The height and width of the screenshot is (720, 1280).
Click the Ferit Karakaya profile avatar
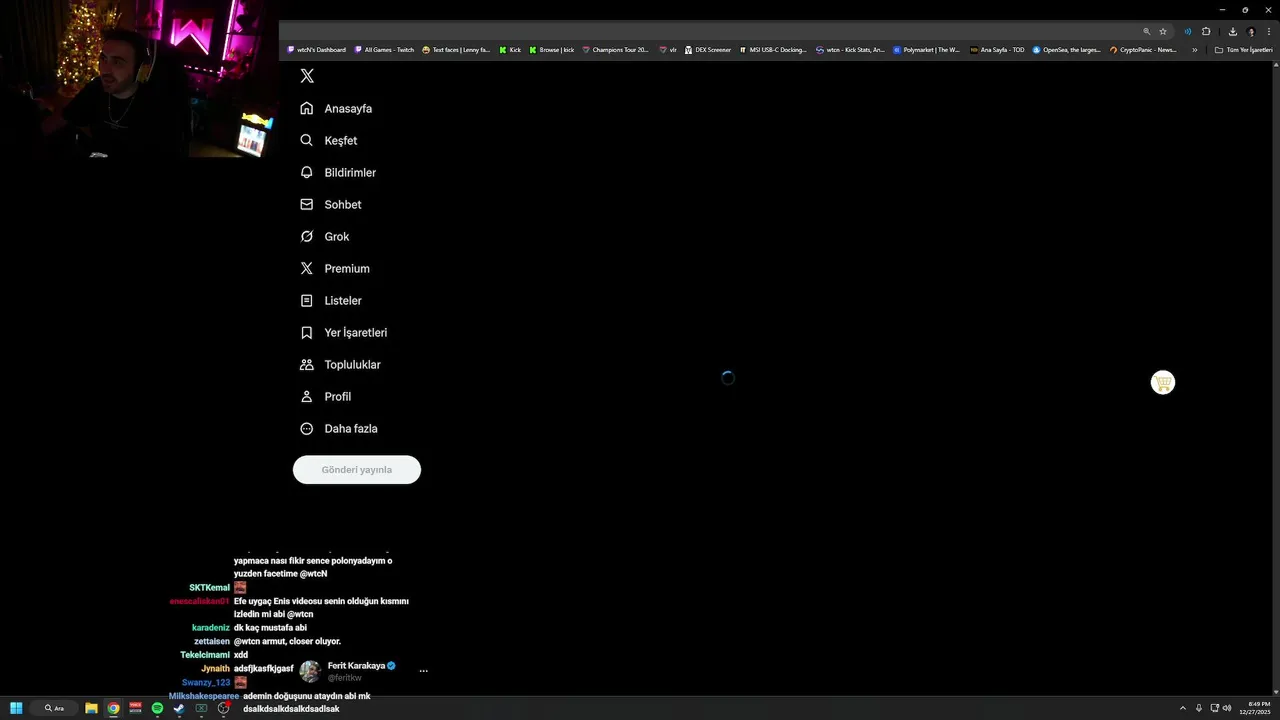point(310,671)
